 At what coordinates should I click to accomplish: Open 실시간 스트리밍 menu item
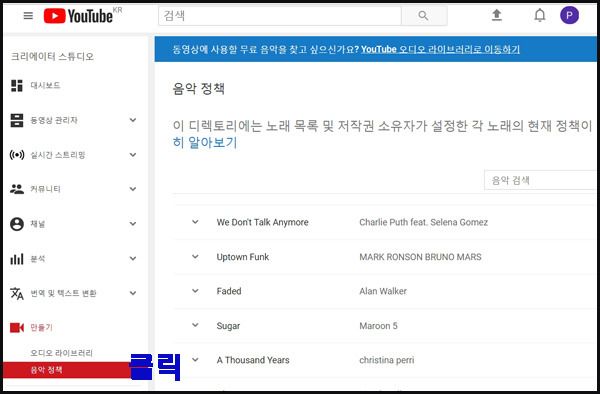58,155
